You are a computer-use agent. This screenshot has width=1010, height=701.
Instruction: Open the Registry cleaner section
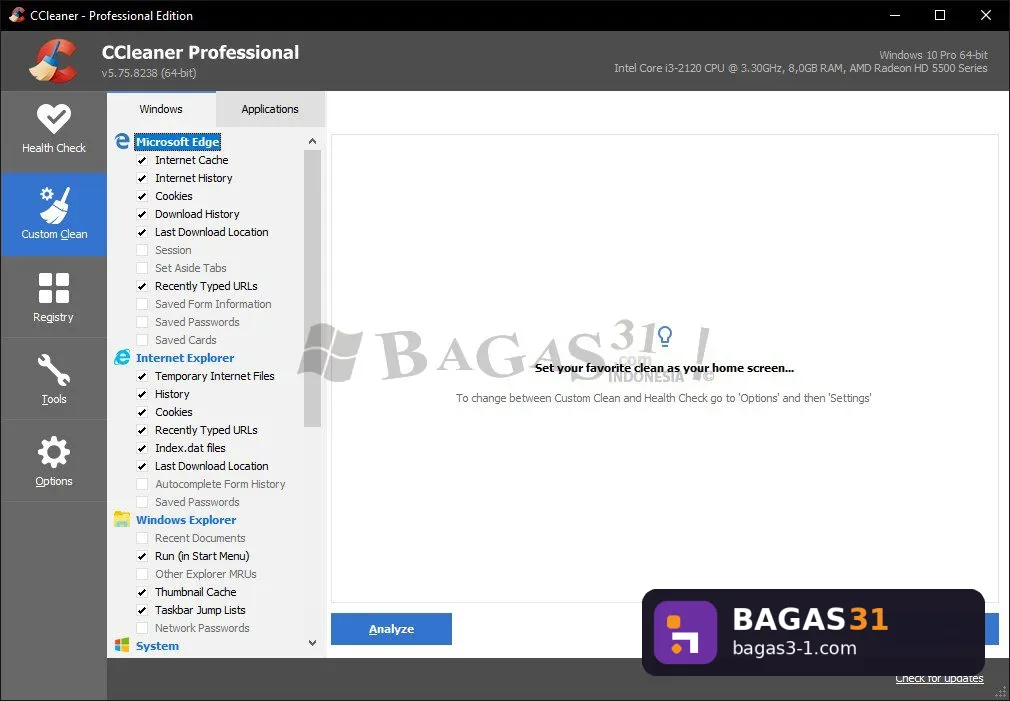[x=53, y=297]
